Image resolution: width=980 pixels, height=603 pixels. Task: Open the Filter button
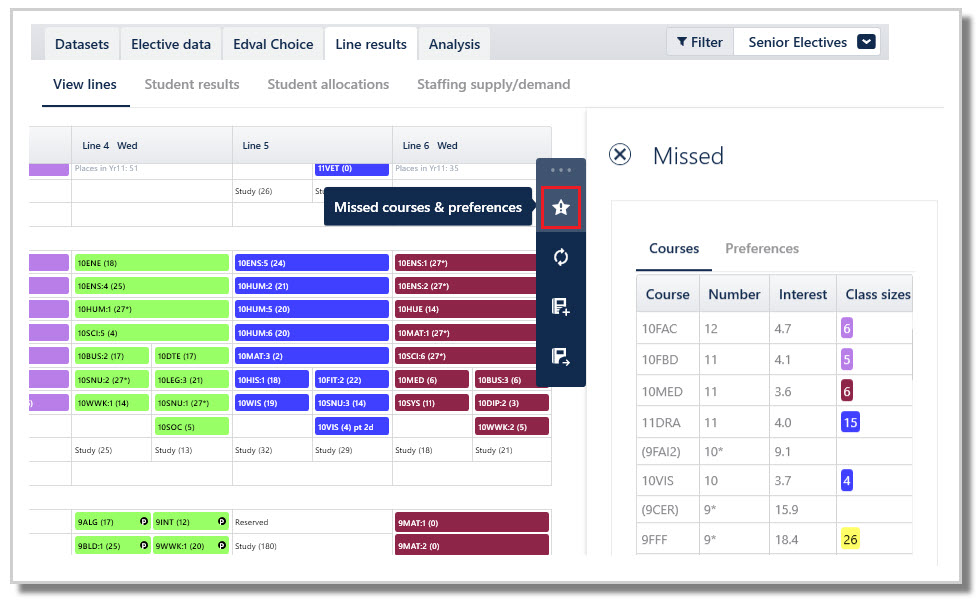coord(700,42)
